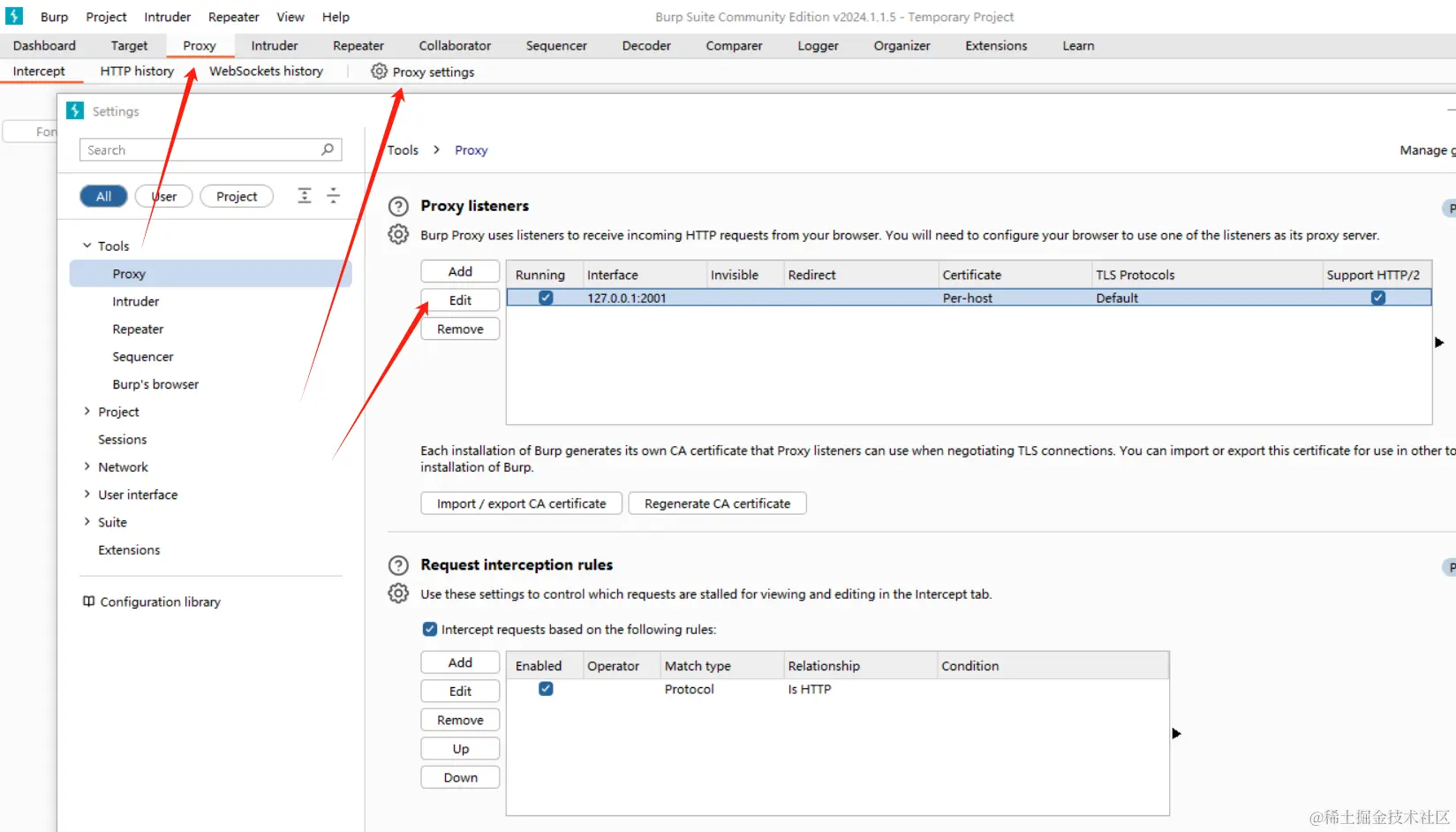Expand all settings tree sections icon

(305, 196)
